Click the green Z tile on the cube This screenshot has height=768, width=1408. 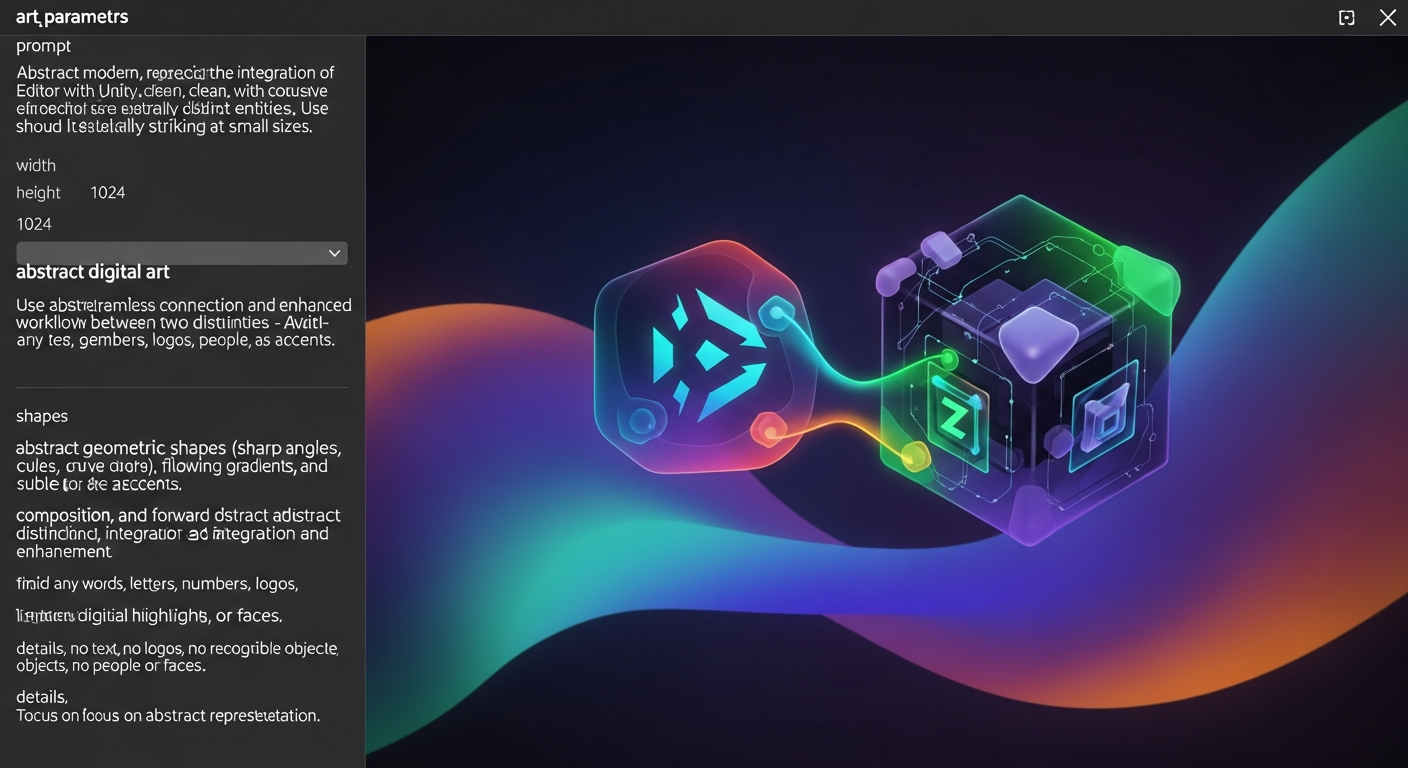pos(954,420)
